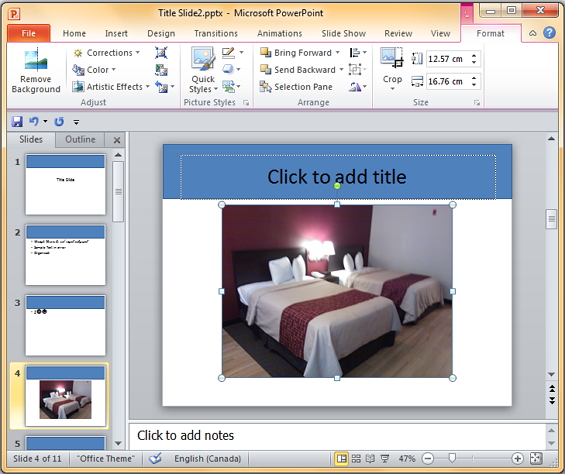Open the Picture Styles dialog launcher
Screen dimensions: 565x474
point(246,103)
